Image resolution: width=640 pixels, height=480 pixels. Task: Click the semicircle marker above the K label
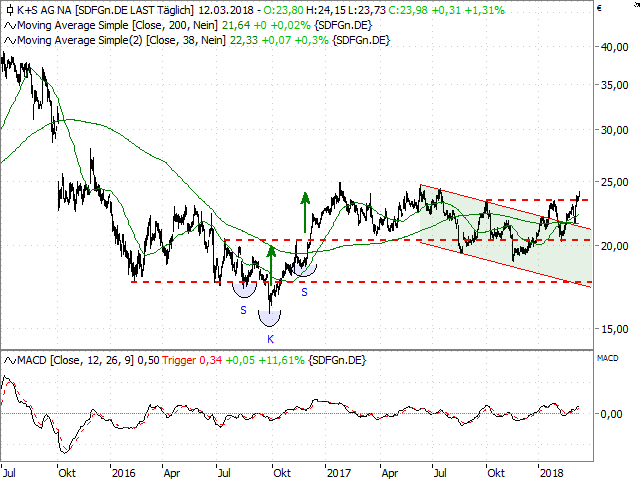[x=270, y=318]
